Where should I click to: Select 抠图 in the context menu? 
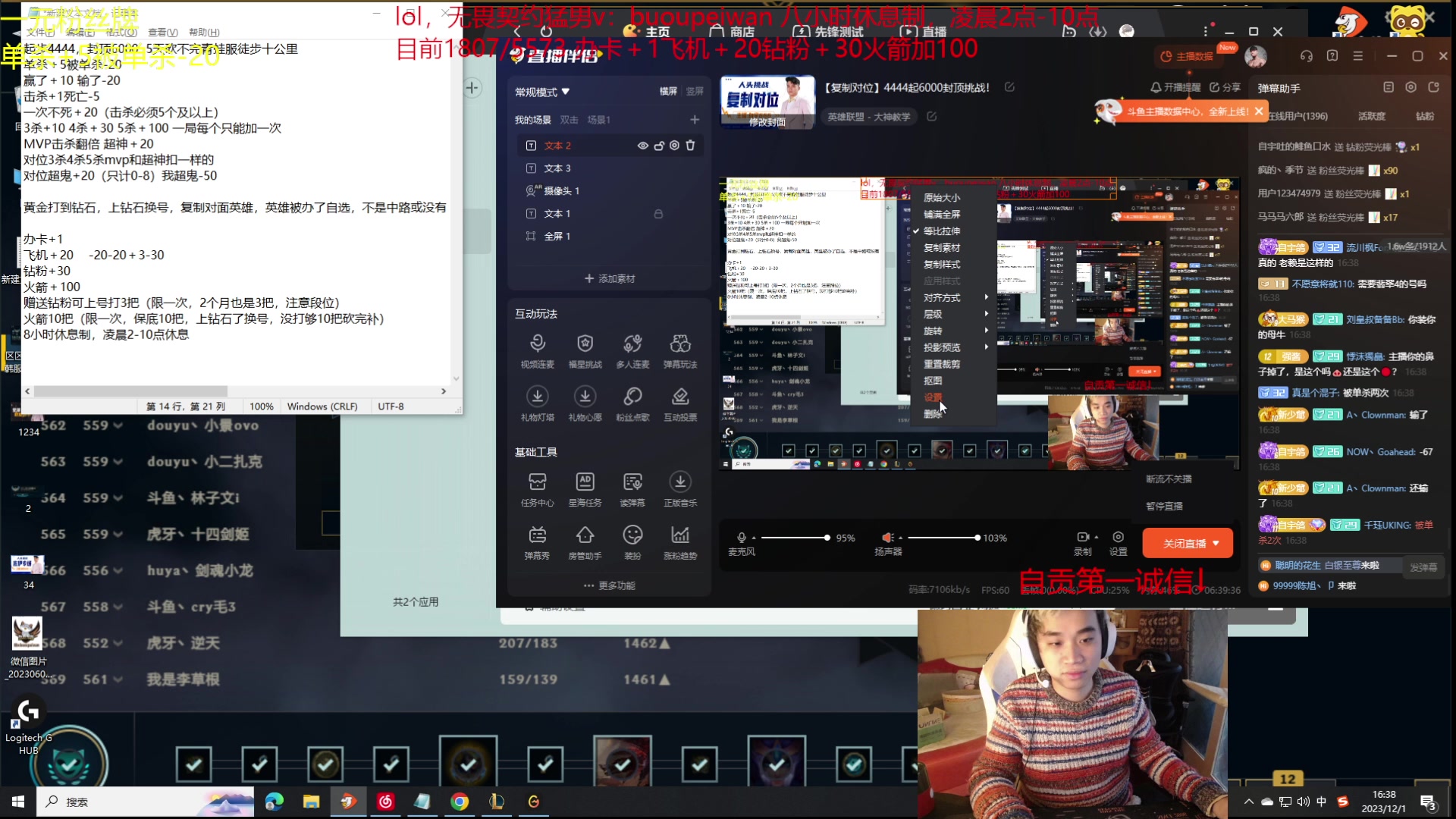933,381
